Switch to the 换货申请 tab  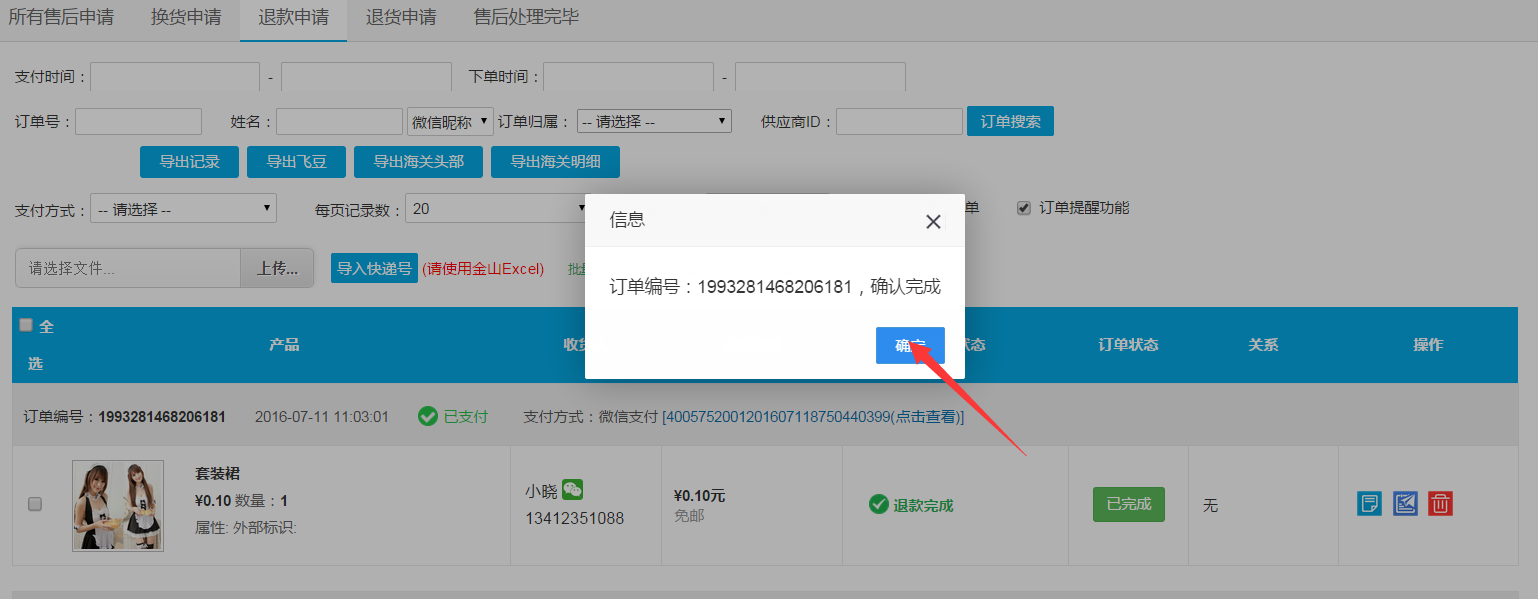pyautogui.click(x=186, y=18)
